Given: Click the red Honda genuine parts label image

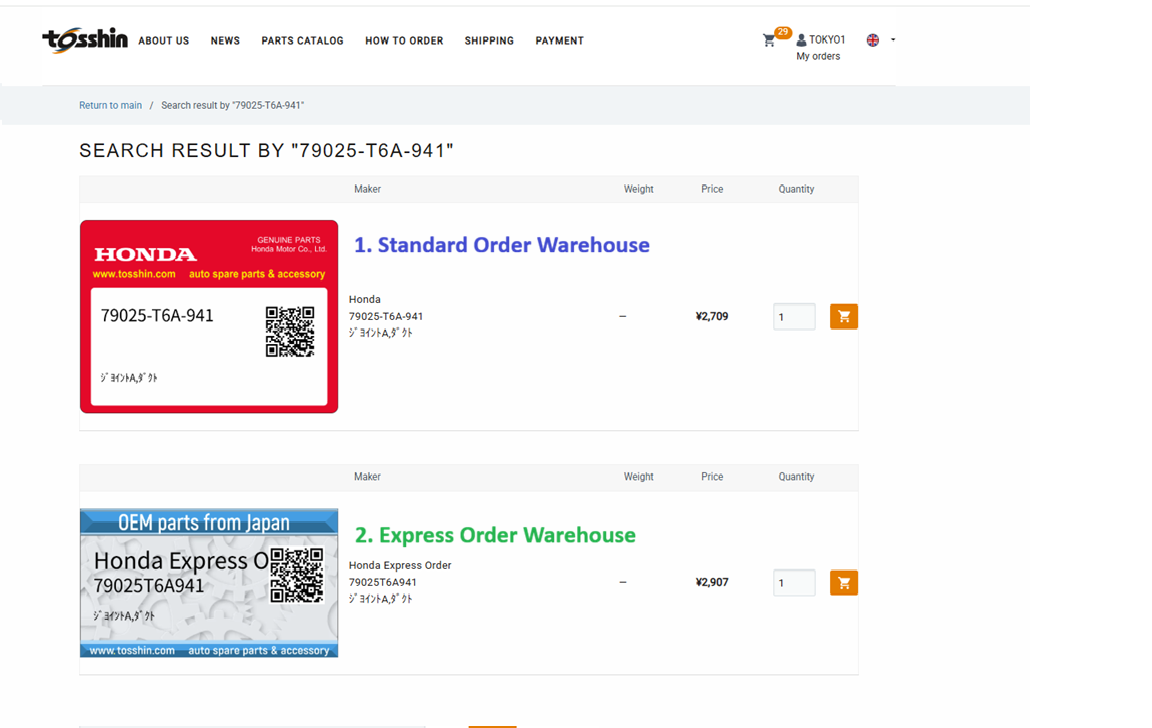Looking at the screenshot, I should tap(209, 317).
